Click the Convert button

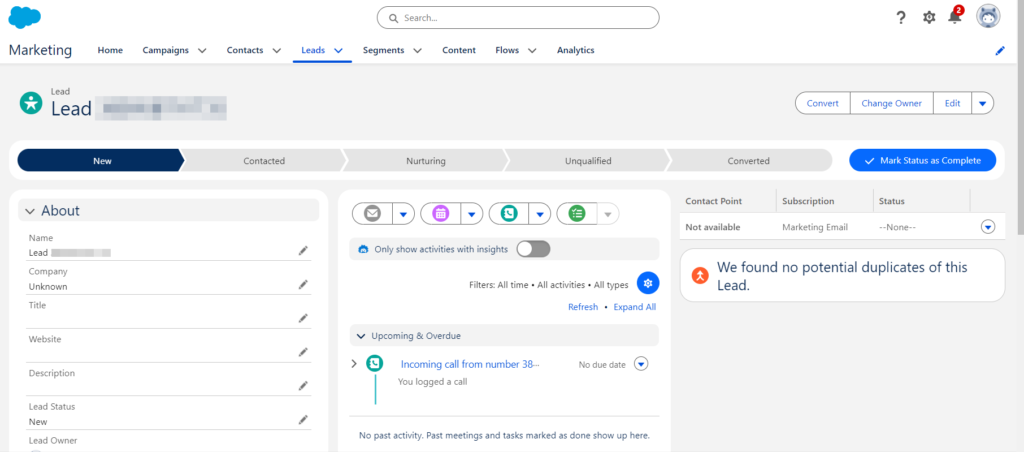pos(822,103)
